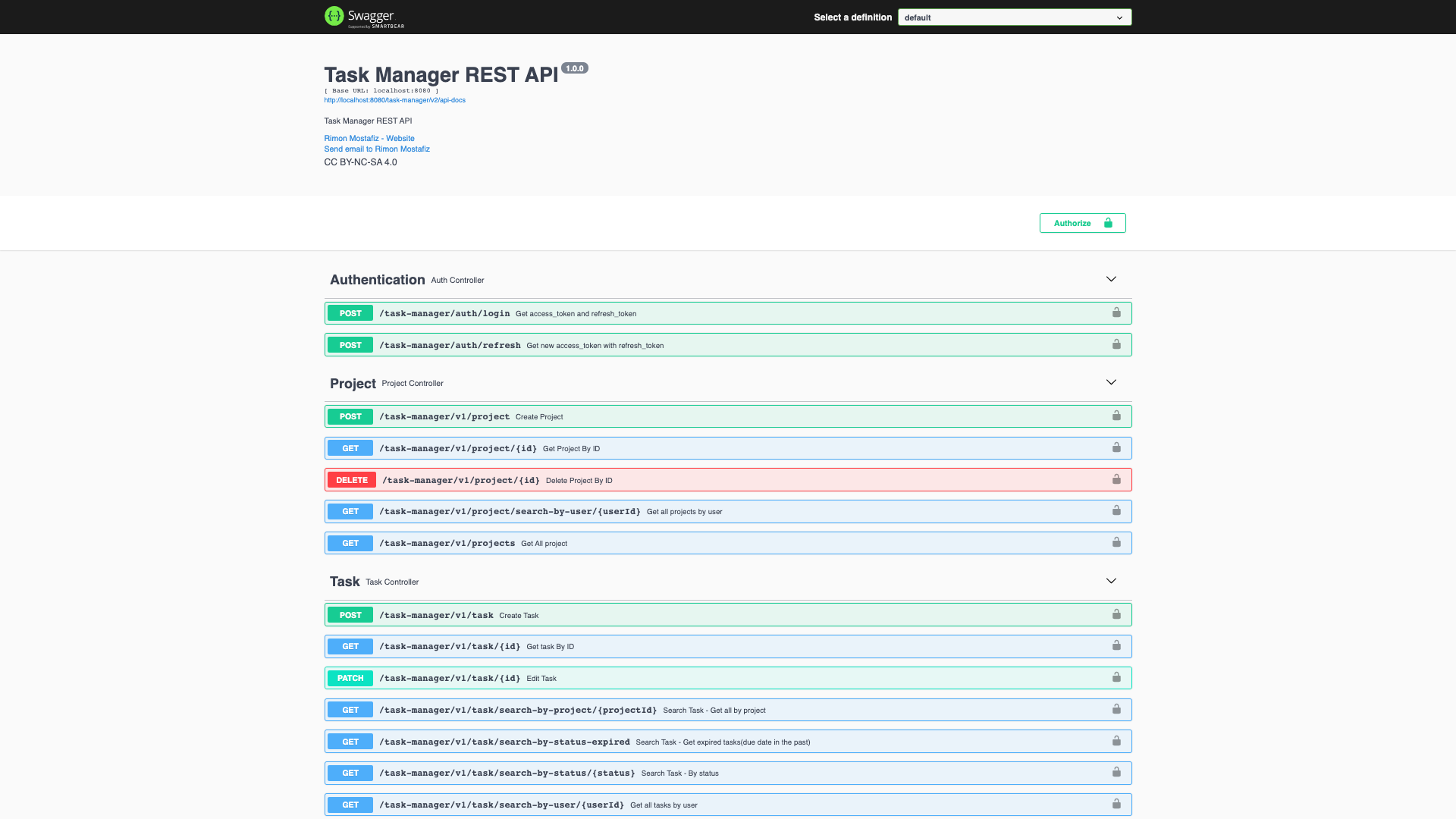Screen dimensions: 1456x819
Task: Click lock icon on Create Task row
Action: 1116,614
